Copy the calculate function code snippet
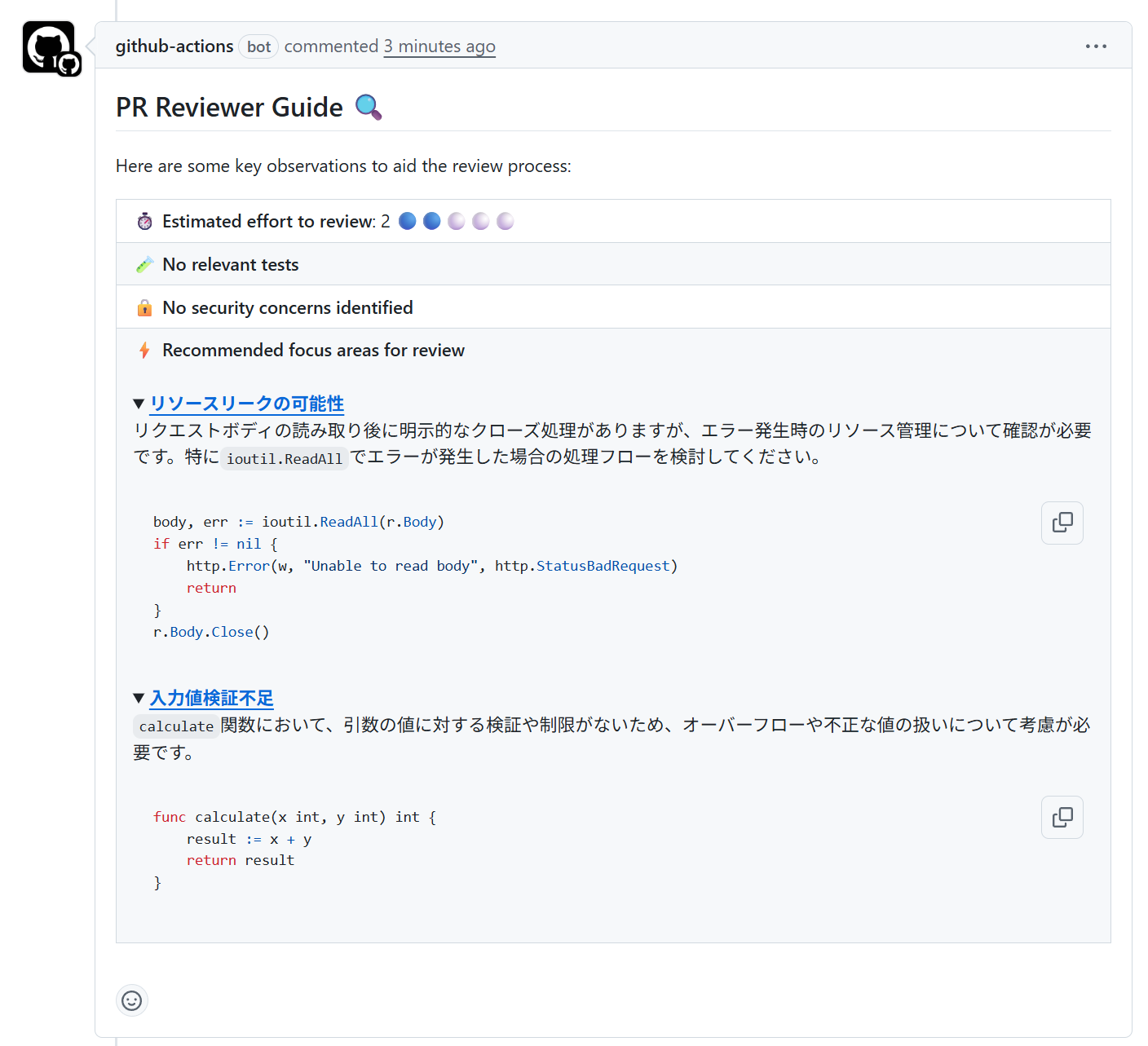Screen dimensions: 1148x1046 click(1062, 817)
